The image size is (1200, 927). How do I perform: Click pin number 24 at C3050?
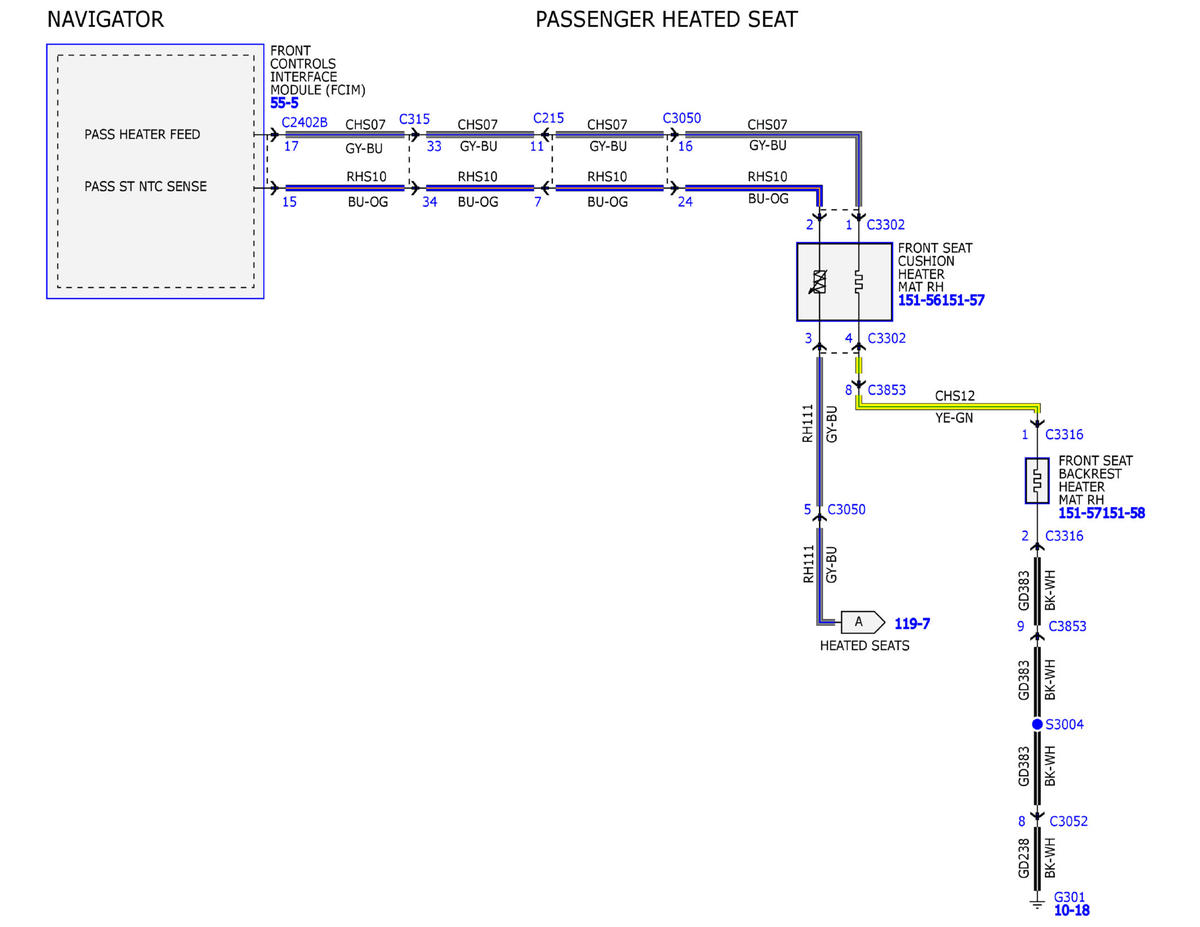pyautogui.click(x=685, y=201)
